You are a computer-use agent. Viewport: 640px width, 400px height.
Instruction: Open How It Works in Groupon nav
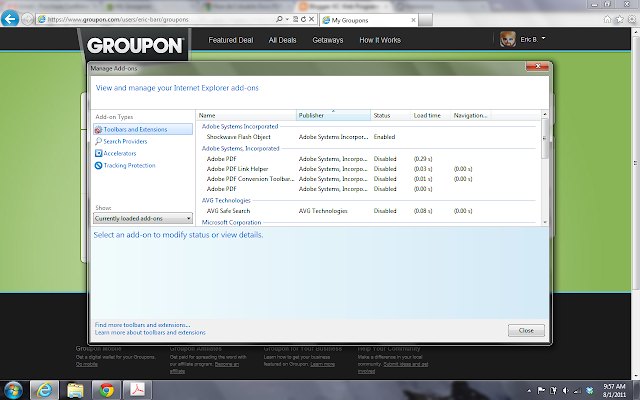380,40
